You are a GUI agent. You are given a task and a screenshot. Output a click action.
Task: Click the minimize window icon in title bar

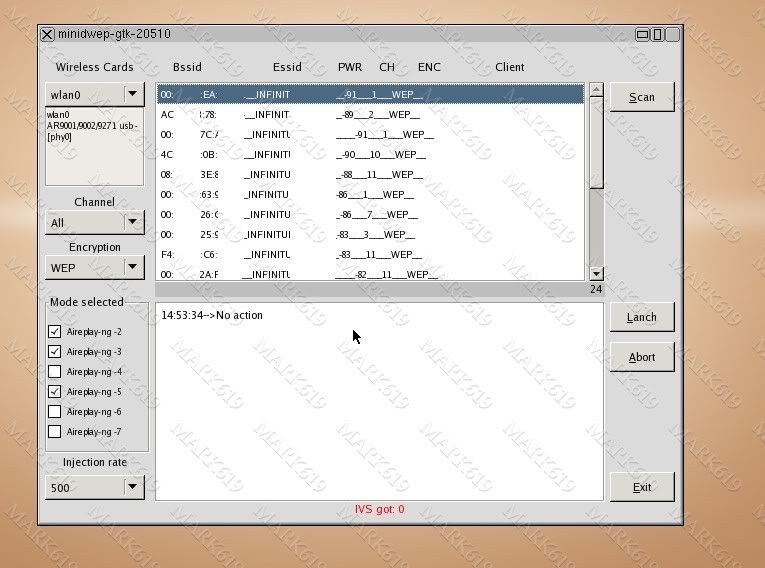coord(642,34)
